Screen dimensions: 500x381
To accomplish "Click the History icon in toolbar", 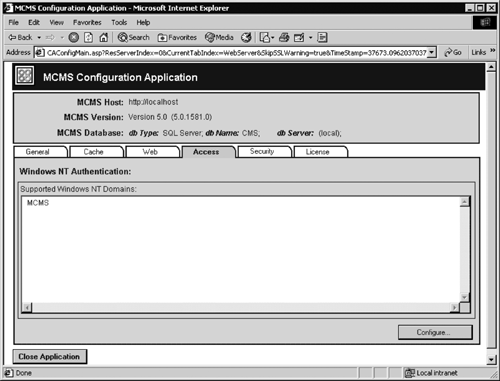I will click(246, 37).
